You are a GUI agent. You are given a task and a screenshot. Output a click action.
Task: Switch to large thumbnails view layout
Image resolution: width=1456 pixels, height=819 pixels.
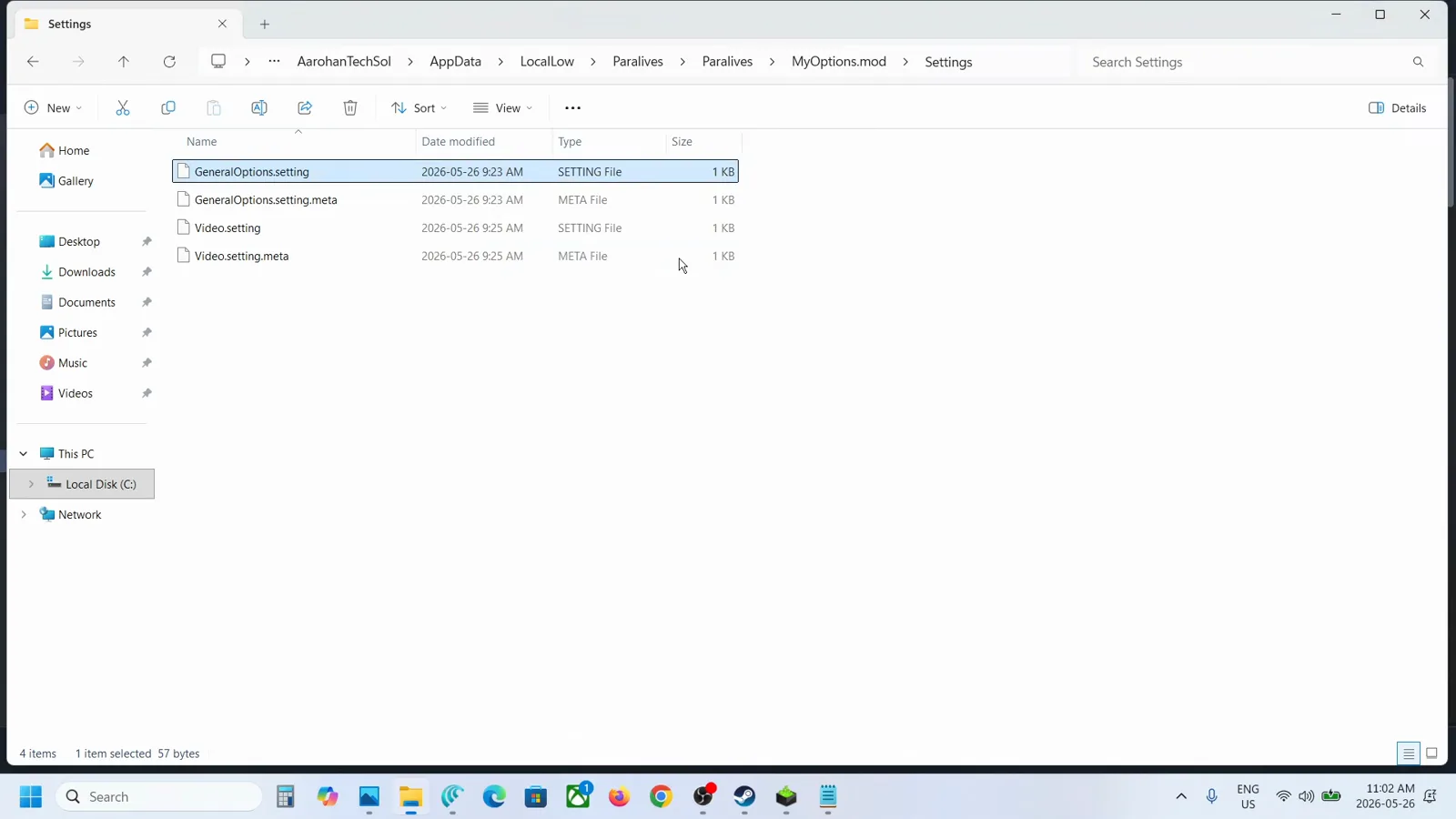click(x=1431, y=753)
